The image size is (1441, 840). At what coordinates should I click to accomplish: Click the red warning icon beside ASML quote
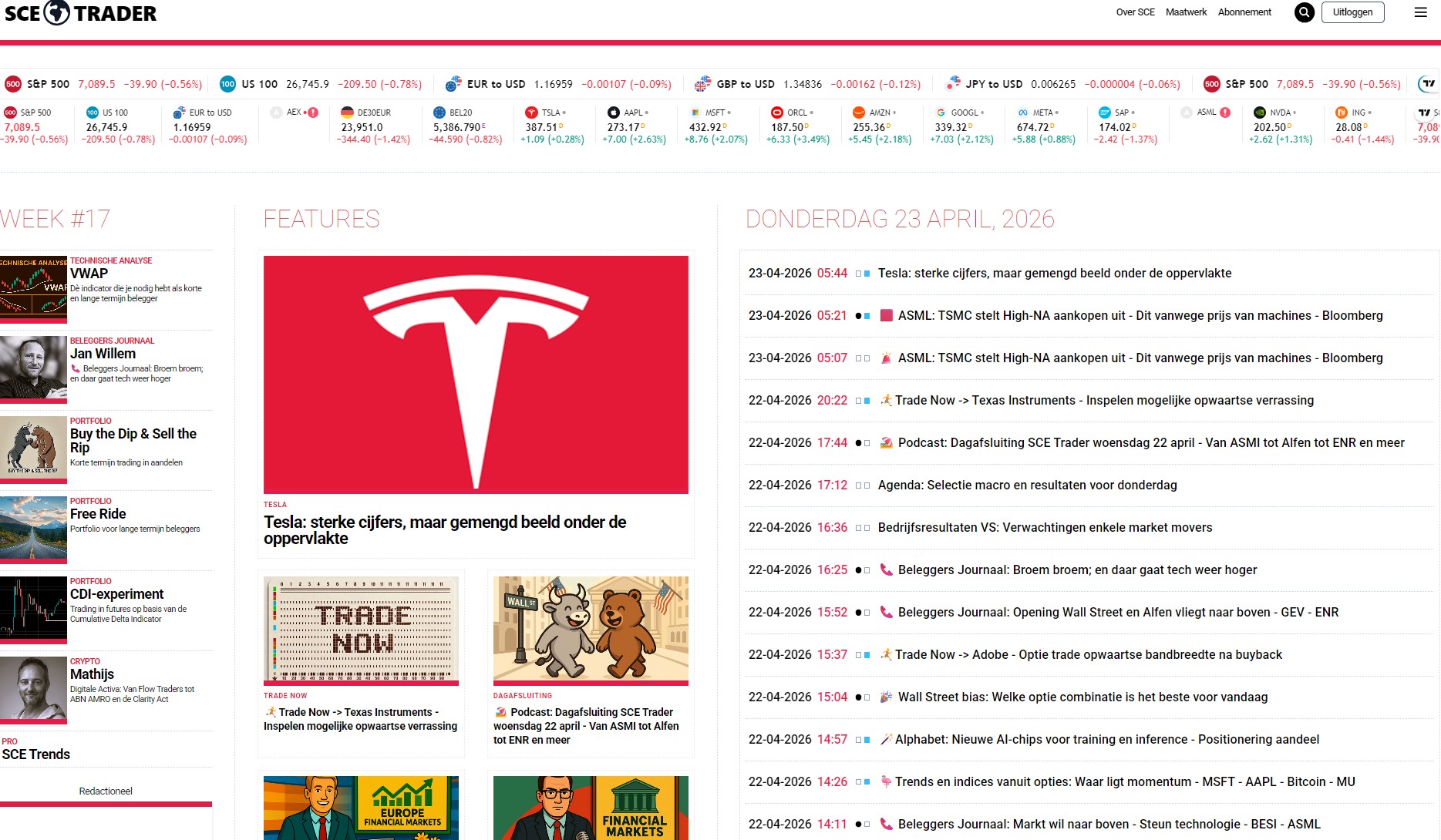[x=1225, y=113]
